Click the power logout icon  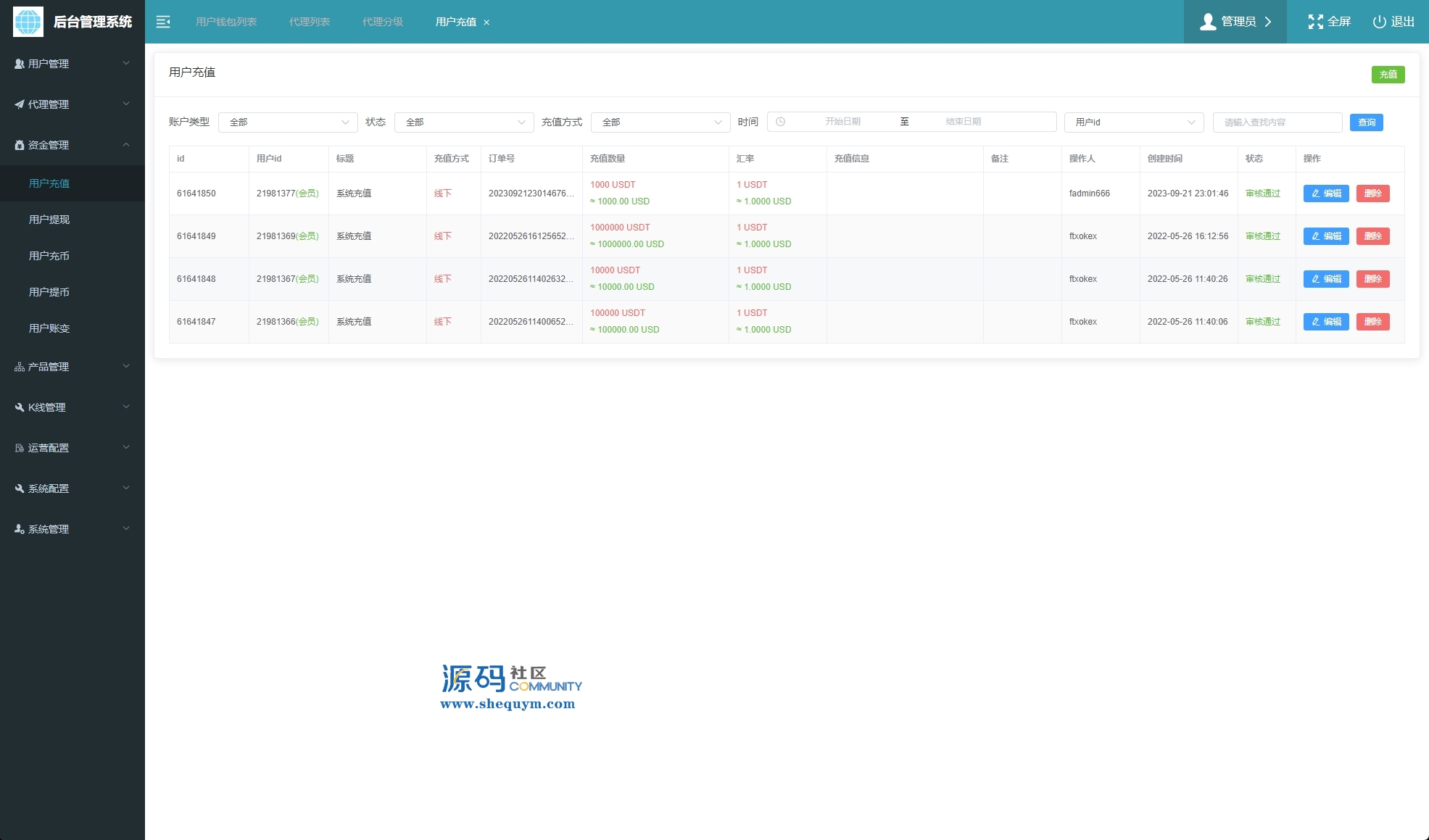tap(1379, 22)
